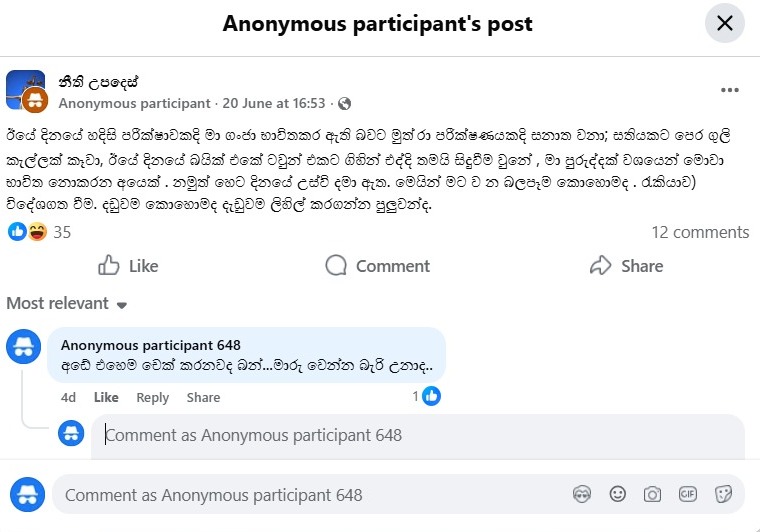The height and width of the screenshot is (532, 760).
Task: View the comment's thumbs-up reaction icon
Action: click(431, 396)
